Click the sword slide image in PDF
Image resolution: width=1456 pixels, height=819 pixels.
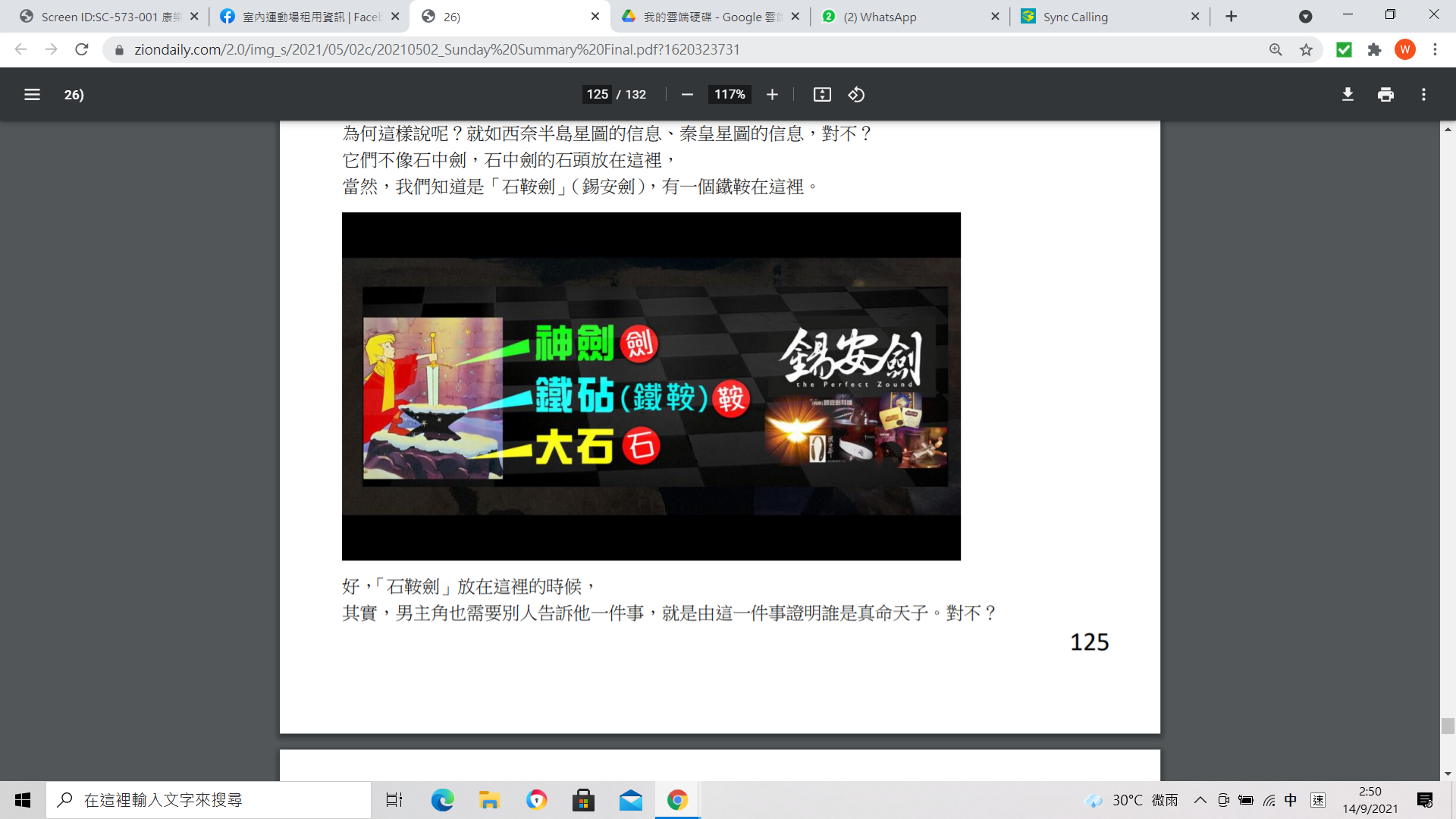[x=651, y=386]
